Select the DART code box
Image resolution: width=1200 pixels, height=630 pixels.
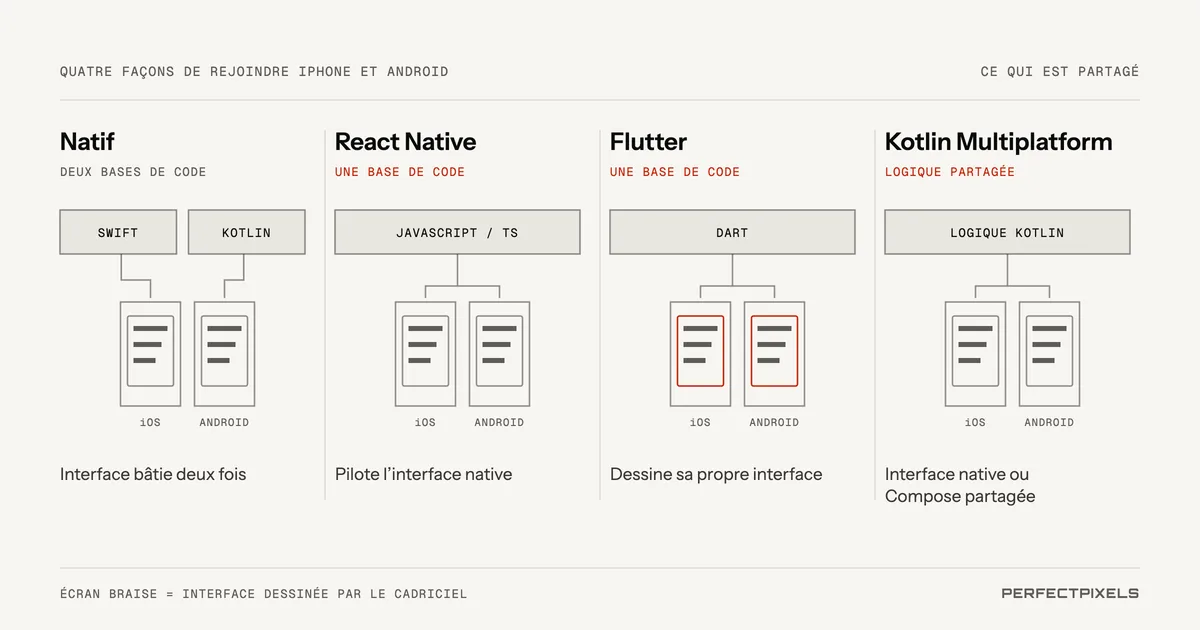732,232
